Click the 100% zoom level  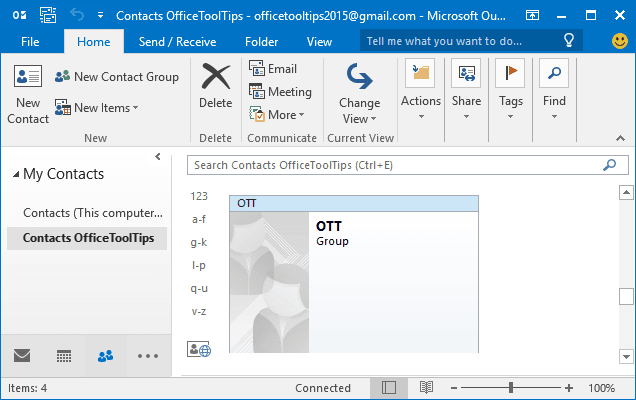602,388
